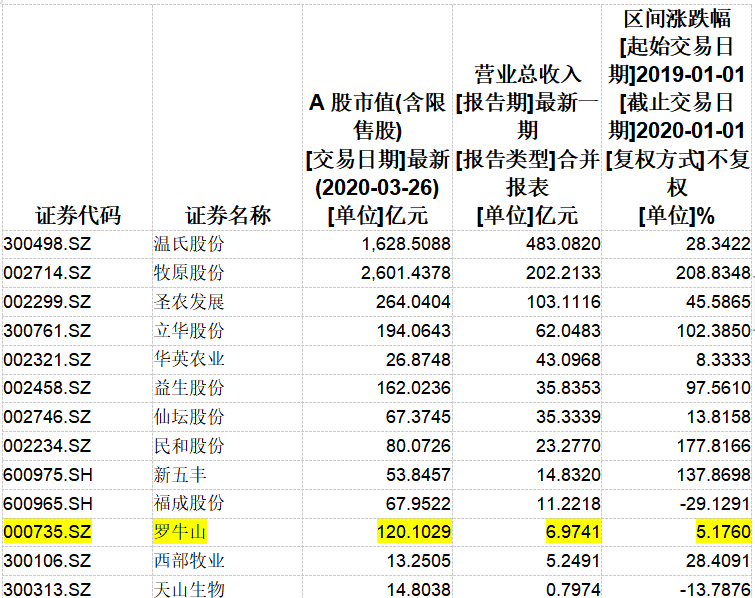The width and height of the screenshot is (755, 598).
Task: Select cell 002234.SZ
Action: point(78,446)
